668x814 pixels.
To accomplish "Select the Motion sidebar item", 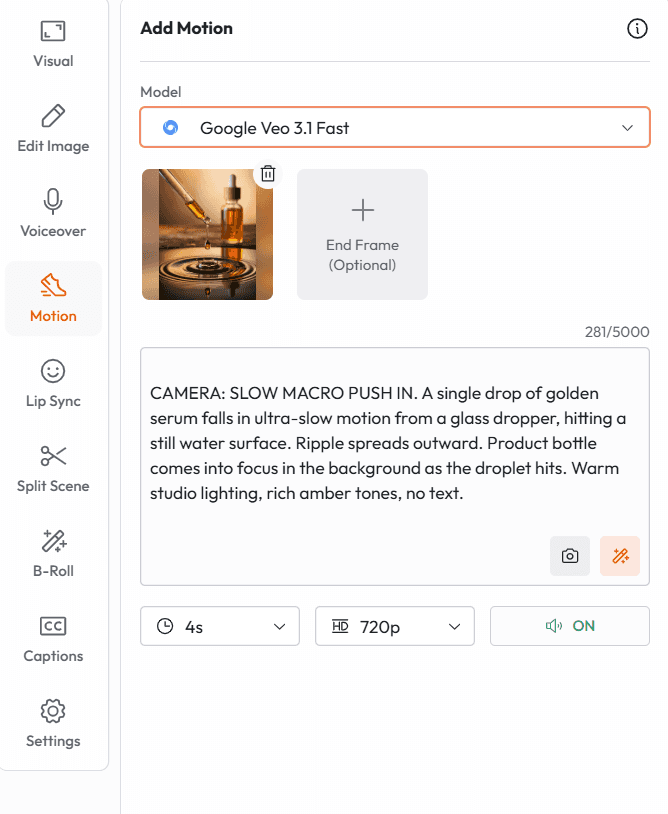I will tap(53, 299).
